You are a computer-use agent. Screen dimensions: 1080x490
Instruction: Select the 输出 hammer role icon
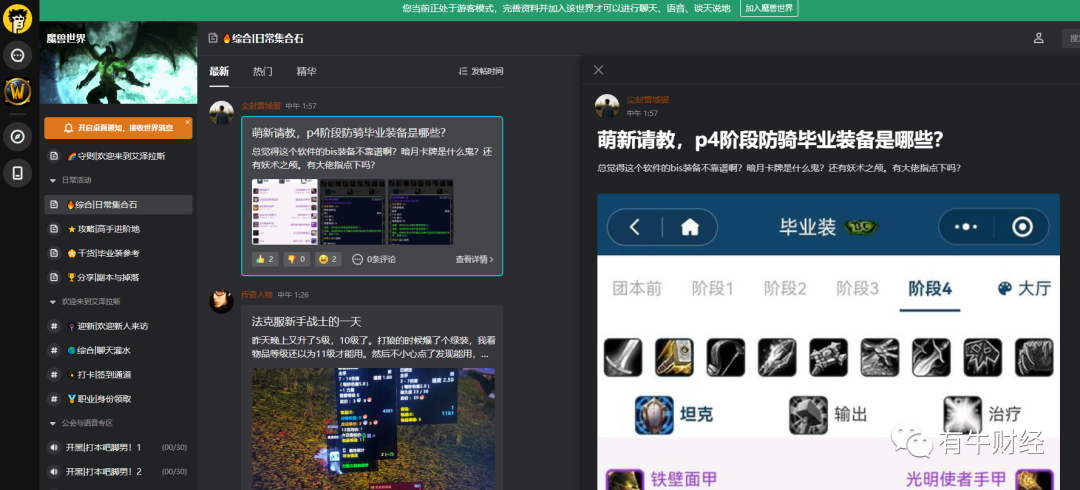click(x=808, y=414)
